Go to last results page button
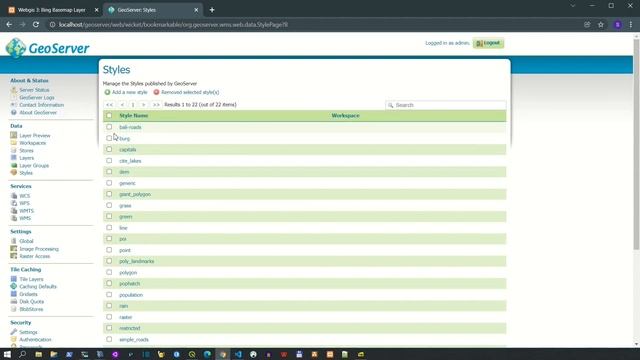640x360 pixels. point(156,105)
